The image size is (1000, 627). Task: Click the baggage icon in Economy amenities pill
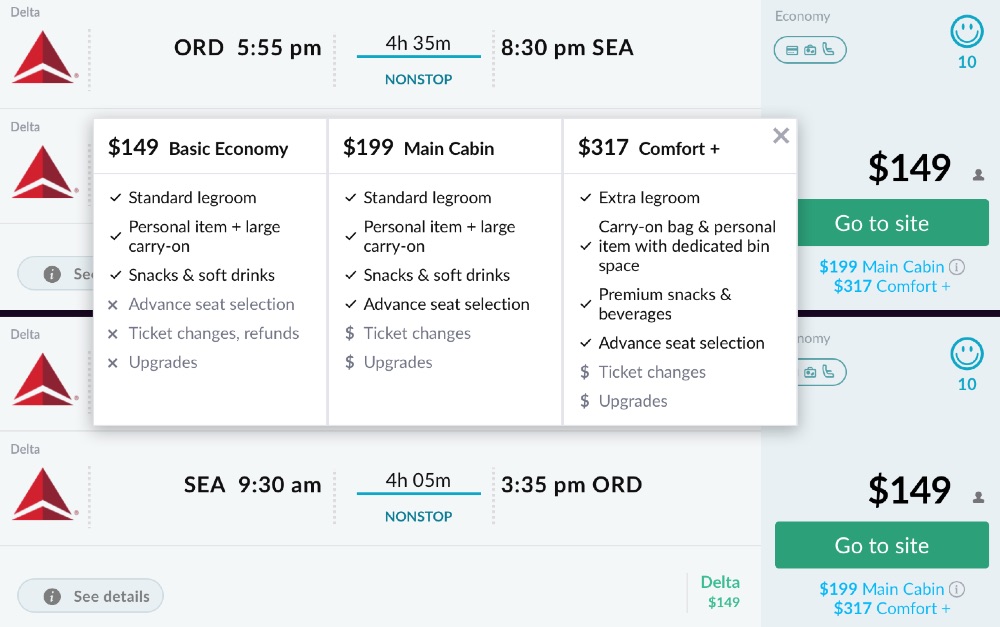[810, 50]
